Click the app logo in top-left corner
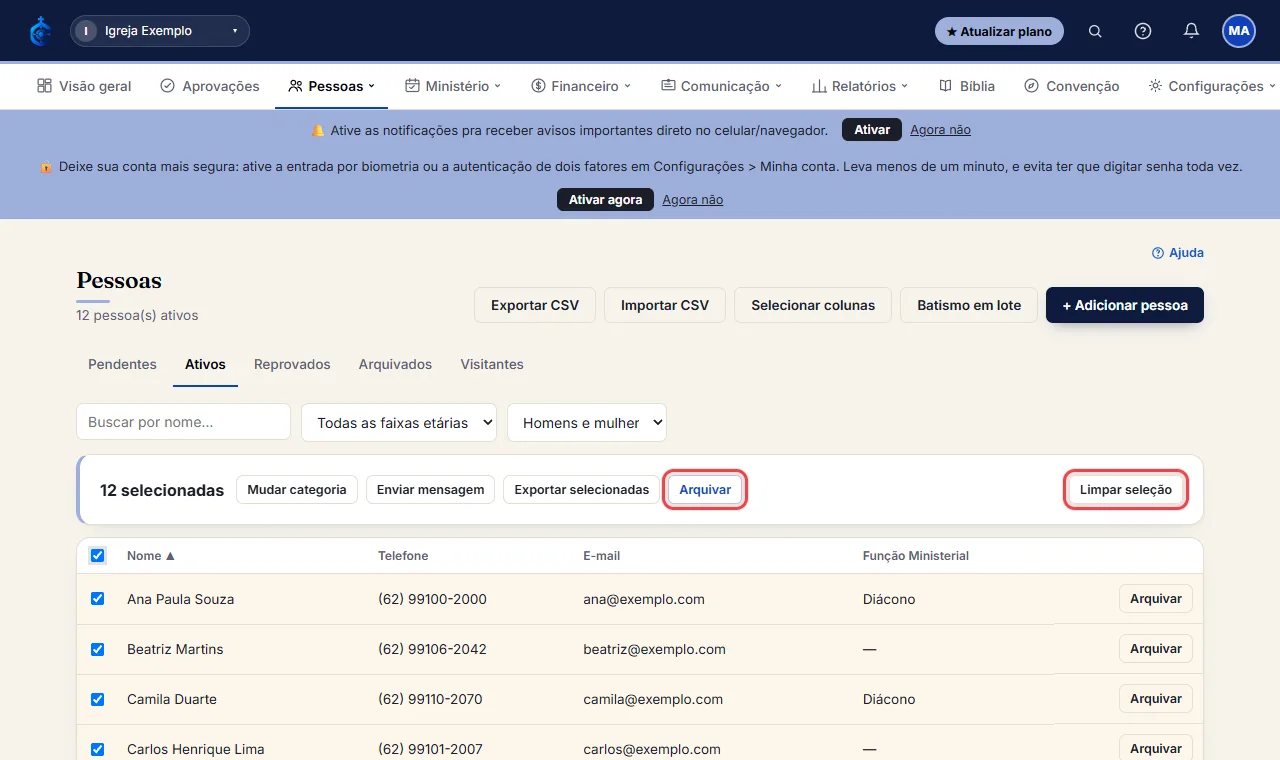This screenshot has width=1280, height=760. pyautogui.click(x=40, y=31)
